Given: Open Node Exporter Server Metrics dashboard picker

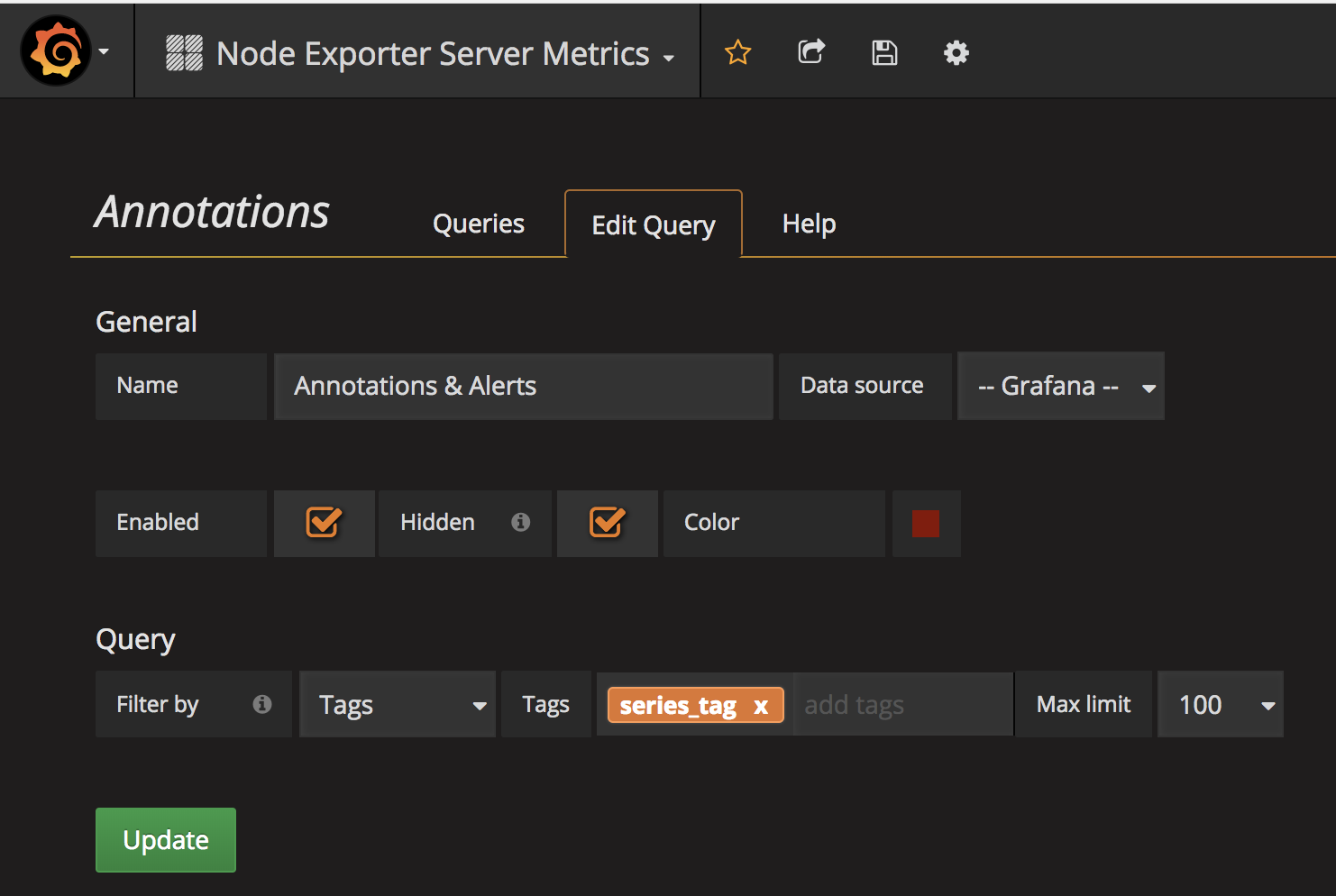Looking at the screenshot, I should tap(433, 54).
